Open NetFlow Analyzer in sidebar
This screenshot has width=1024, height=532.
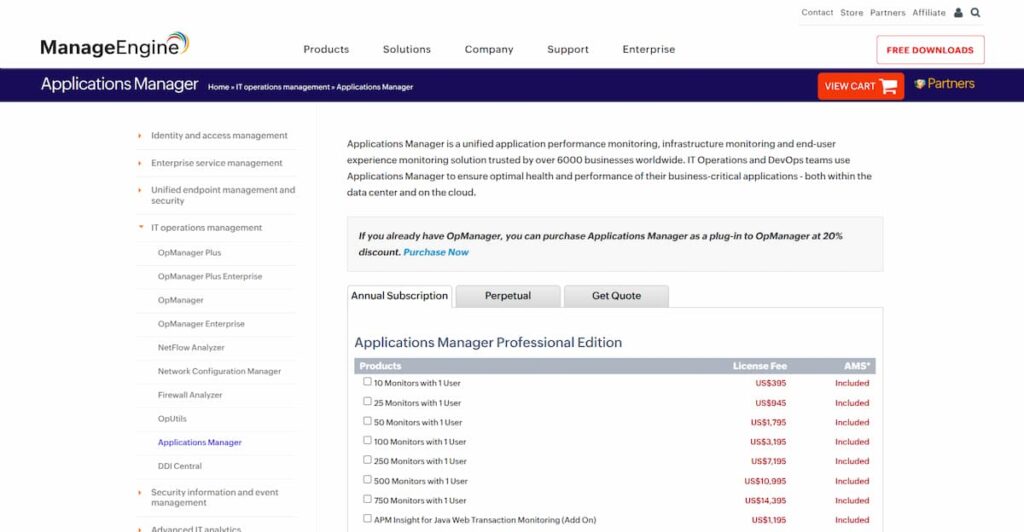tap(191, 348)
